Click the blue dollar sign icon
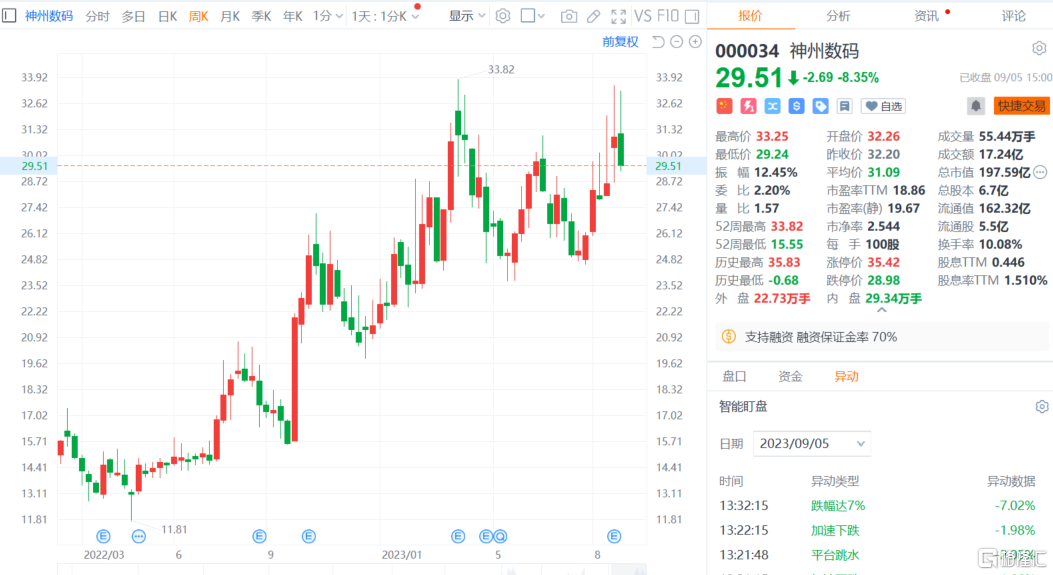This screenshot has width=1053, height=575. point(796,106)
